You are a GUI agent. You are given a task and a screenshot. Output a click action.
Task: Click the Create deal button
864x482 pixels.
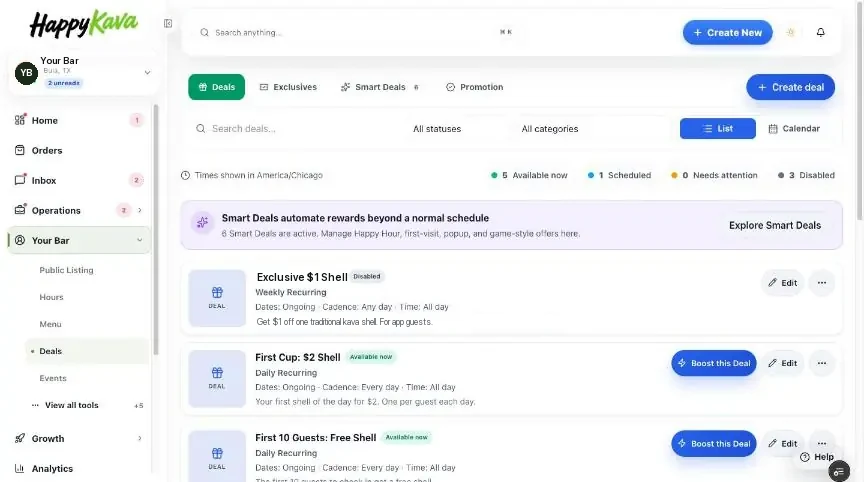pos(790,87)
